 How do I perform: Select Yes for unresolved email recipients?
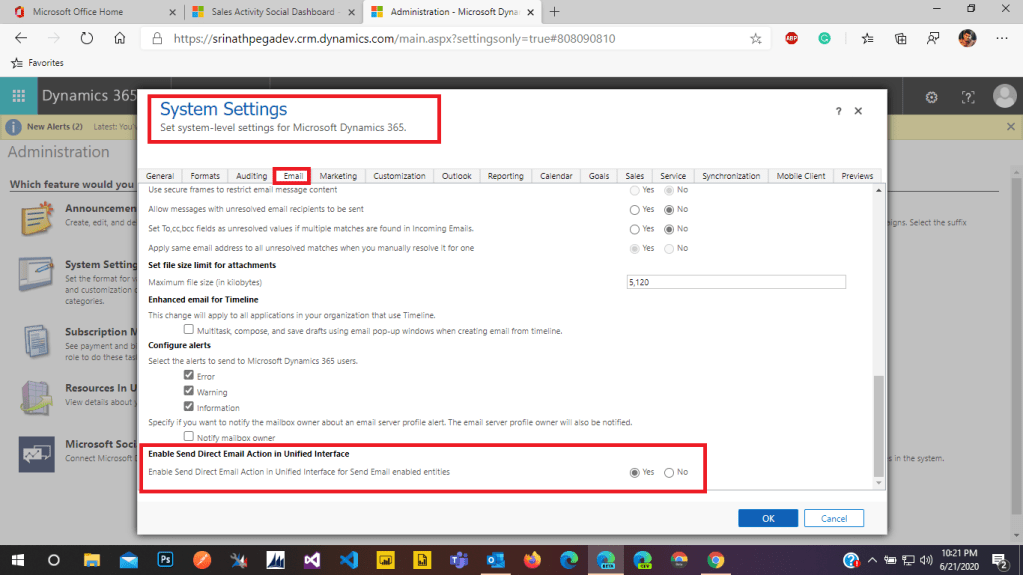point(634,209)
